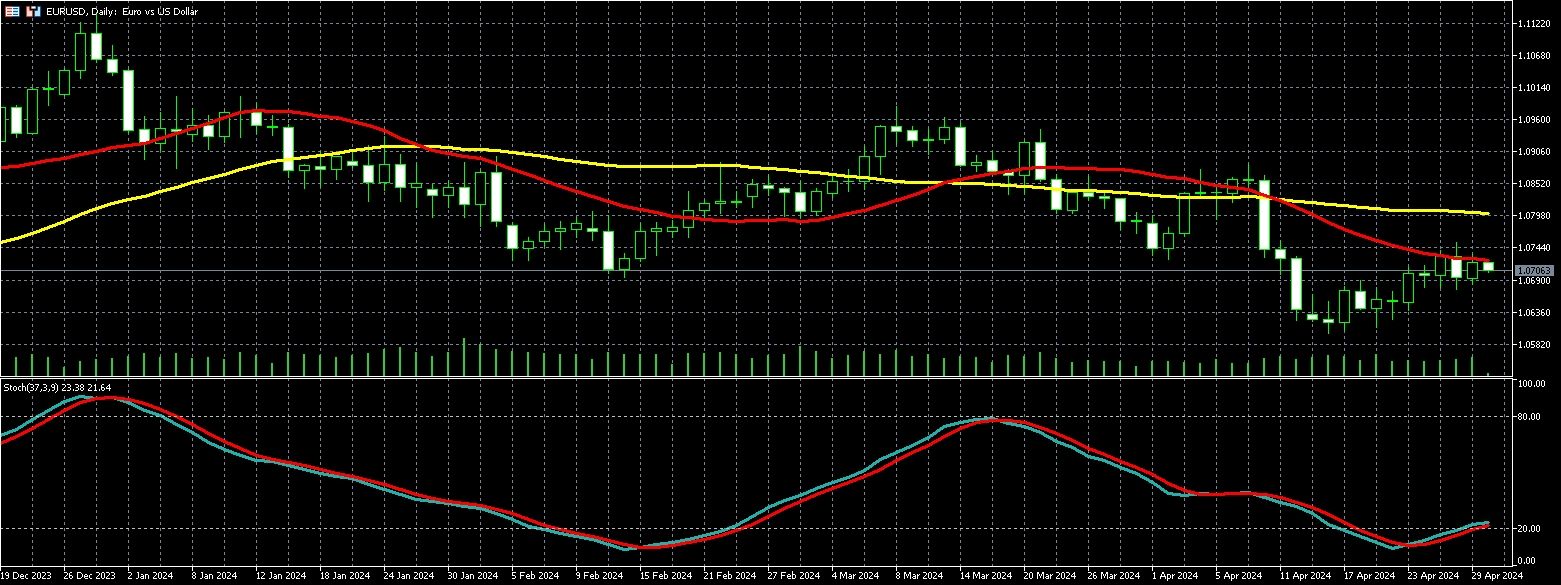Screen dimensions: 1561x585
Task: Click the latest candlestick on the chart
Action: [x=1488, y=266]
